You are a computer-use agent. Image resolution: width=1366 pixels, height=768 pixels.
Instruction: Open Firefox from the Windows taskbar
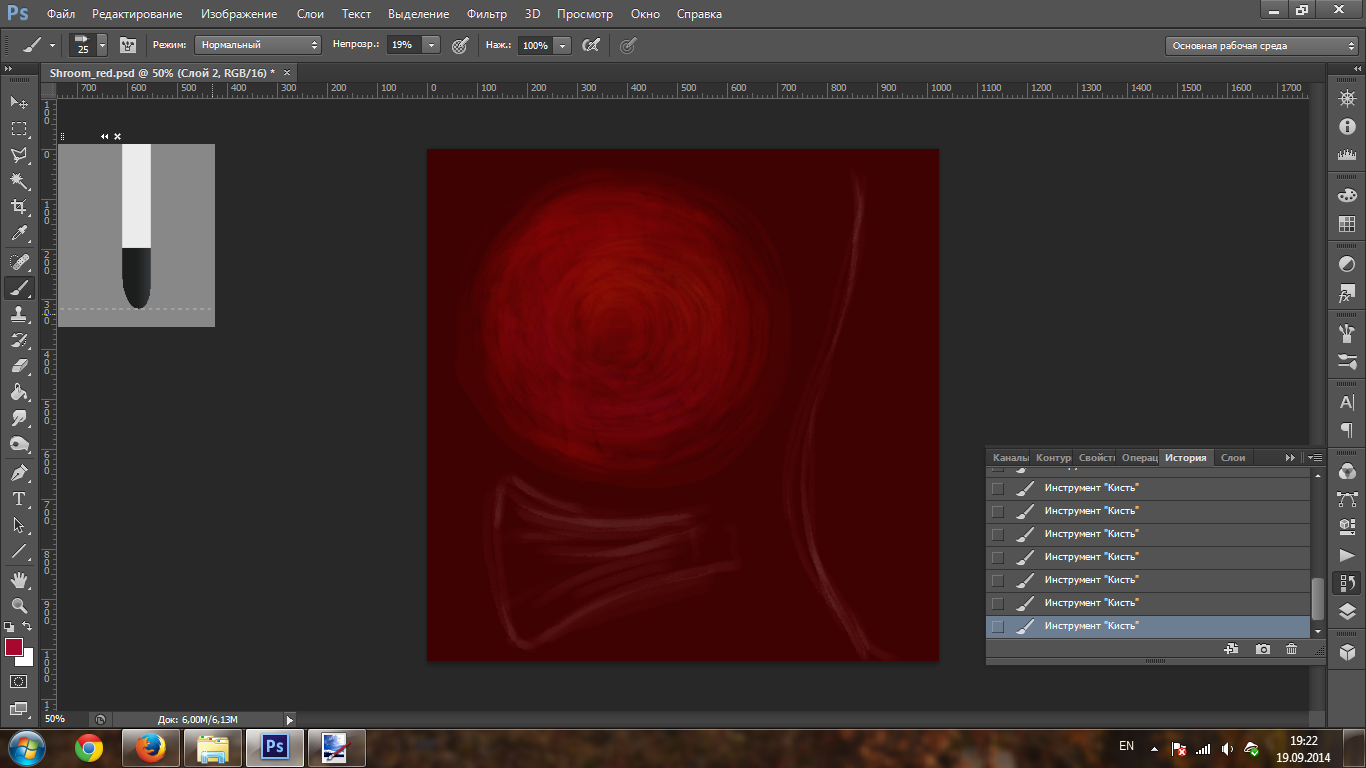[x=151, y=747]
